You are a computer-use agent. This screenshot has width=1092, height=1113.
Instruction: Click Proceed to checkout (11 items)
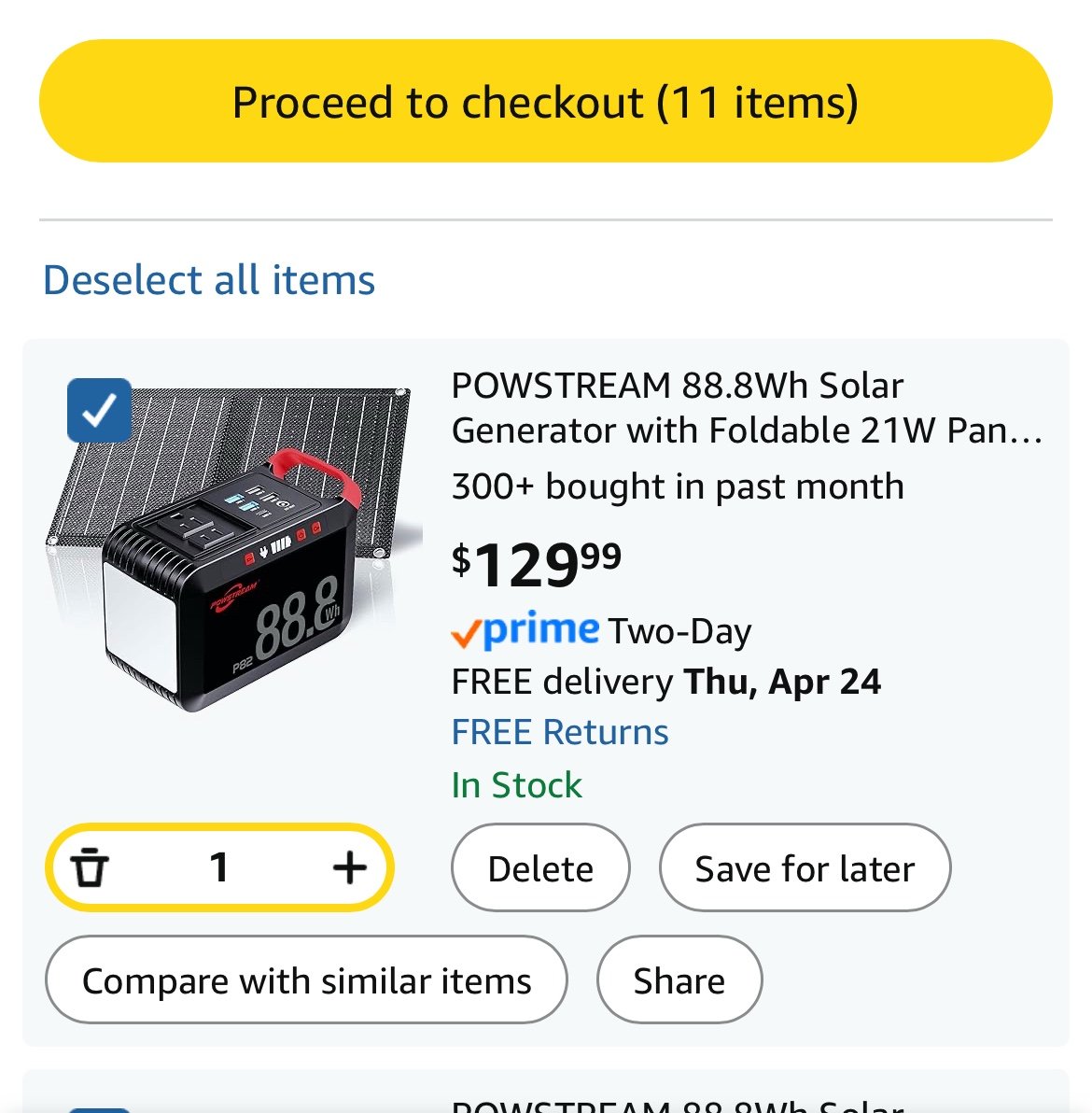pos(545,101)
